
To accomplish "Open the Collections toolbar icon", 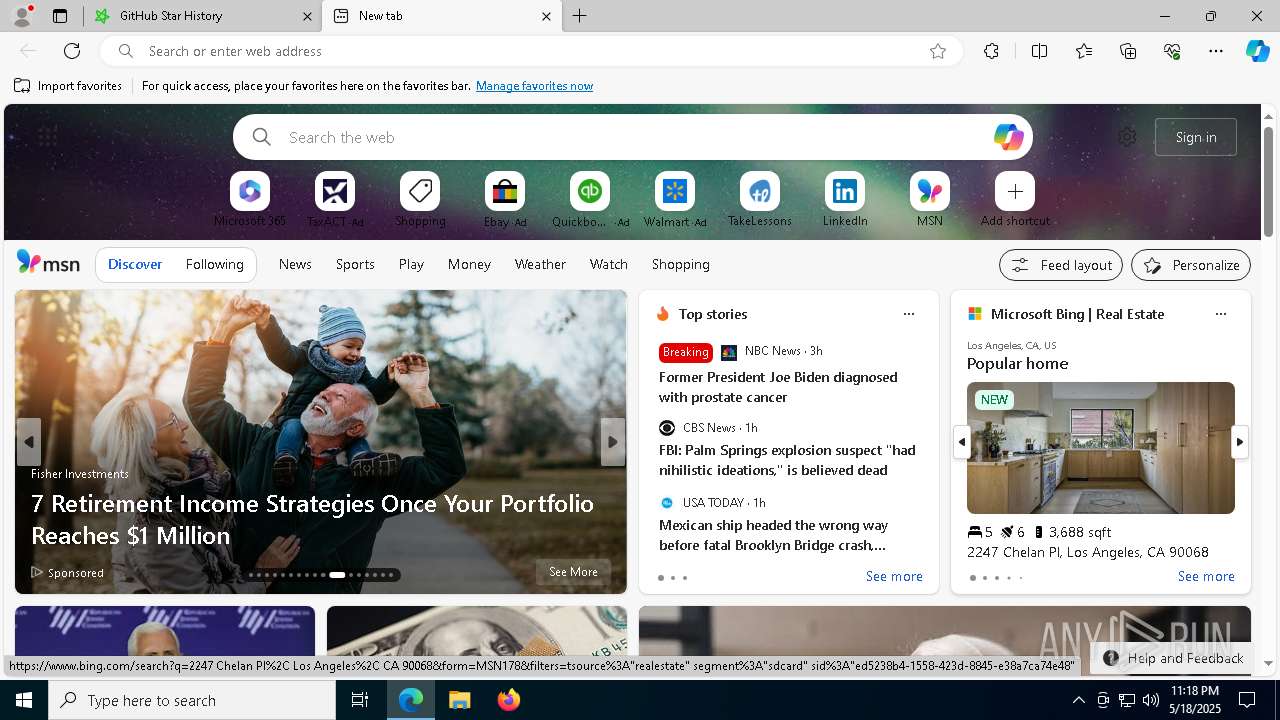I will point(1128,51).
